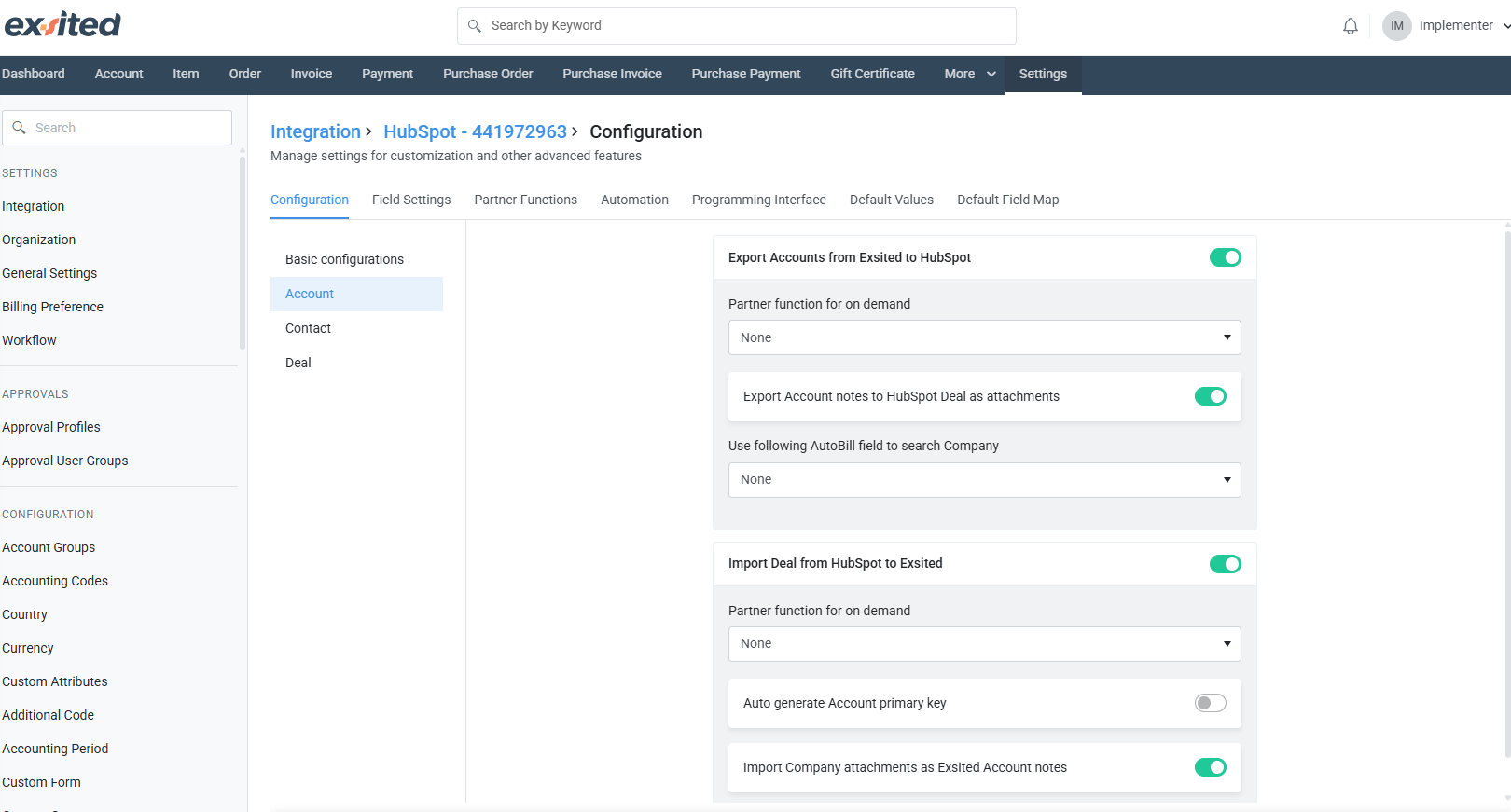
Task: Open Custom Attributes in the sidebar
Action: [x=55, y=681]
